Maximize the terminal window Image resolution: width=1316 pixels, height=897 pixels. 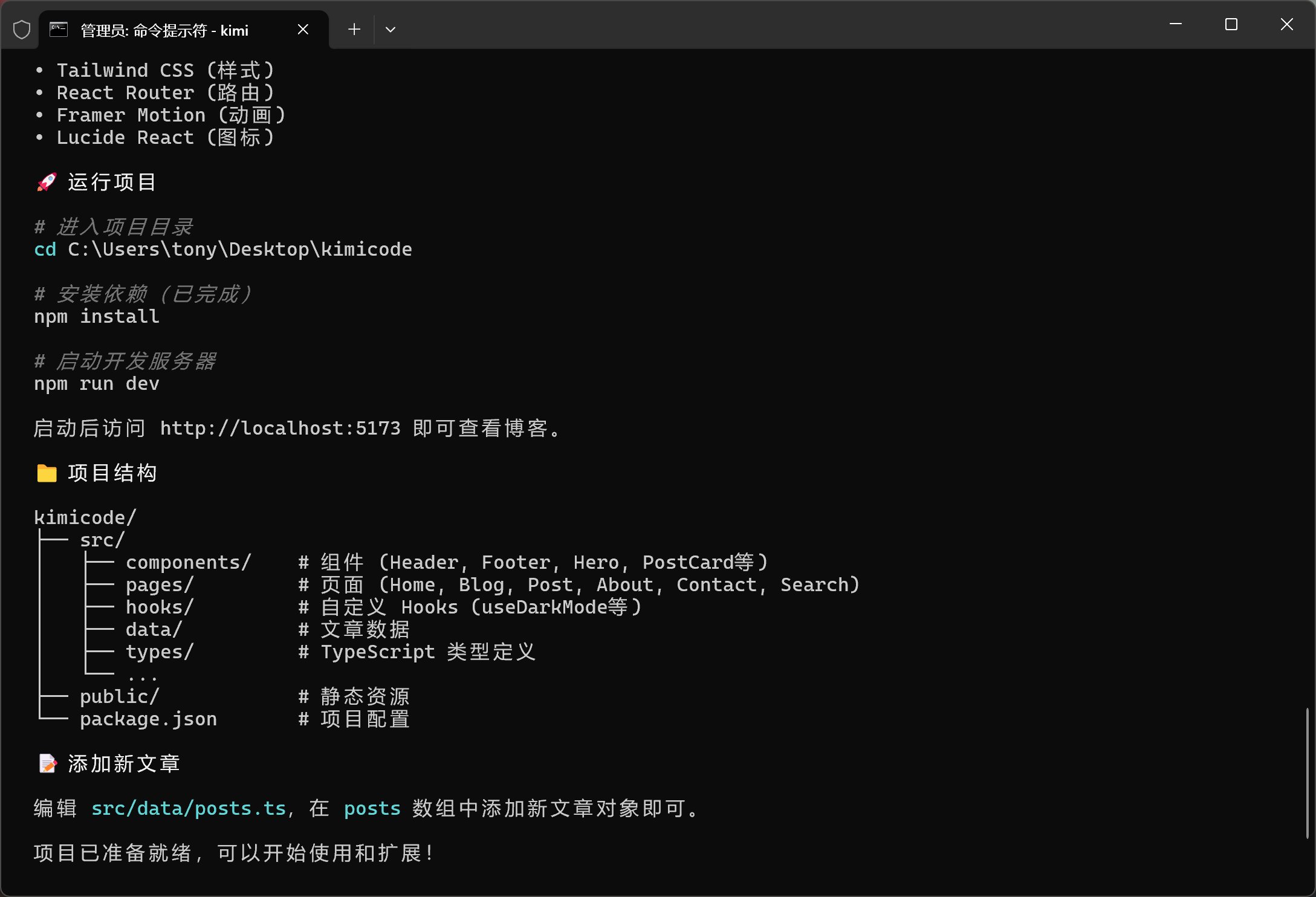[1231, 25]
